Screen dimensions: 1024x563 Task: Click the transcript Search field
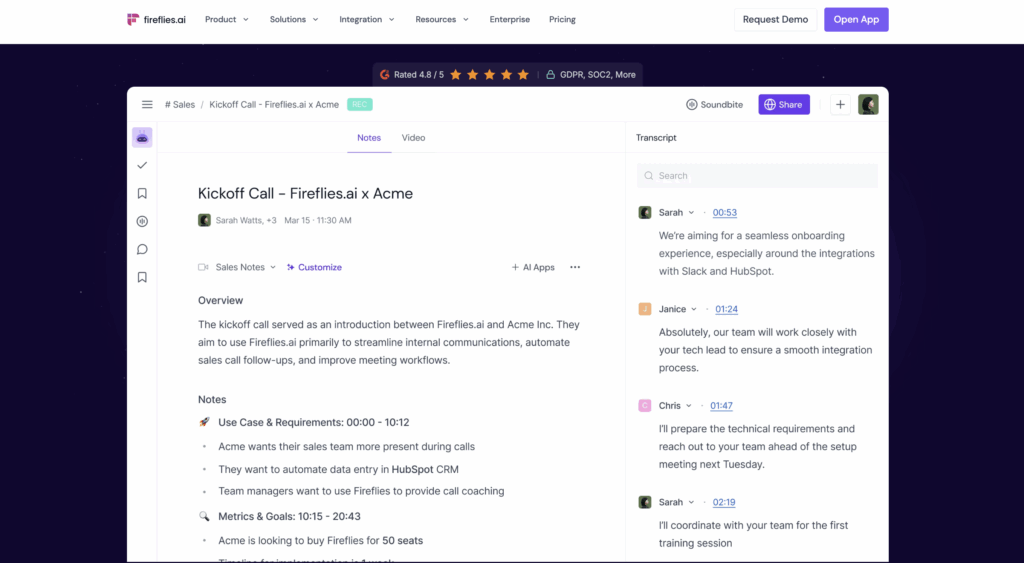pyautogui.click(x=757, y=176)
